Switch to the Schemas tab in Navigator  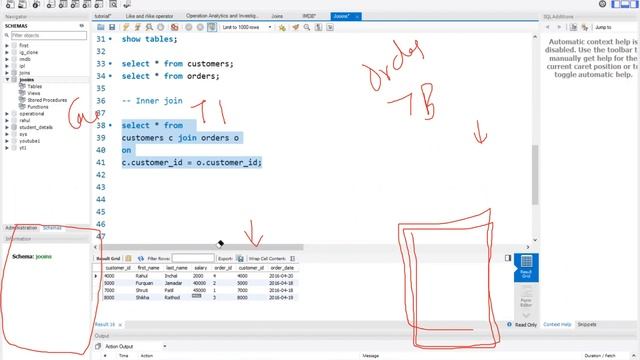point(52,228)
